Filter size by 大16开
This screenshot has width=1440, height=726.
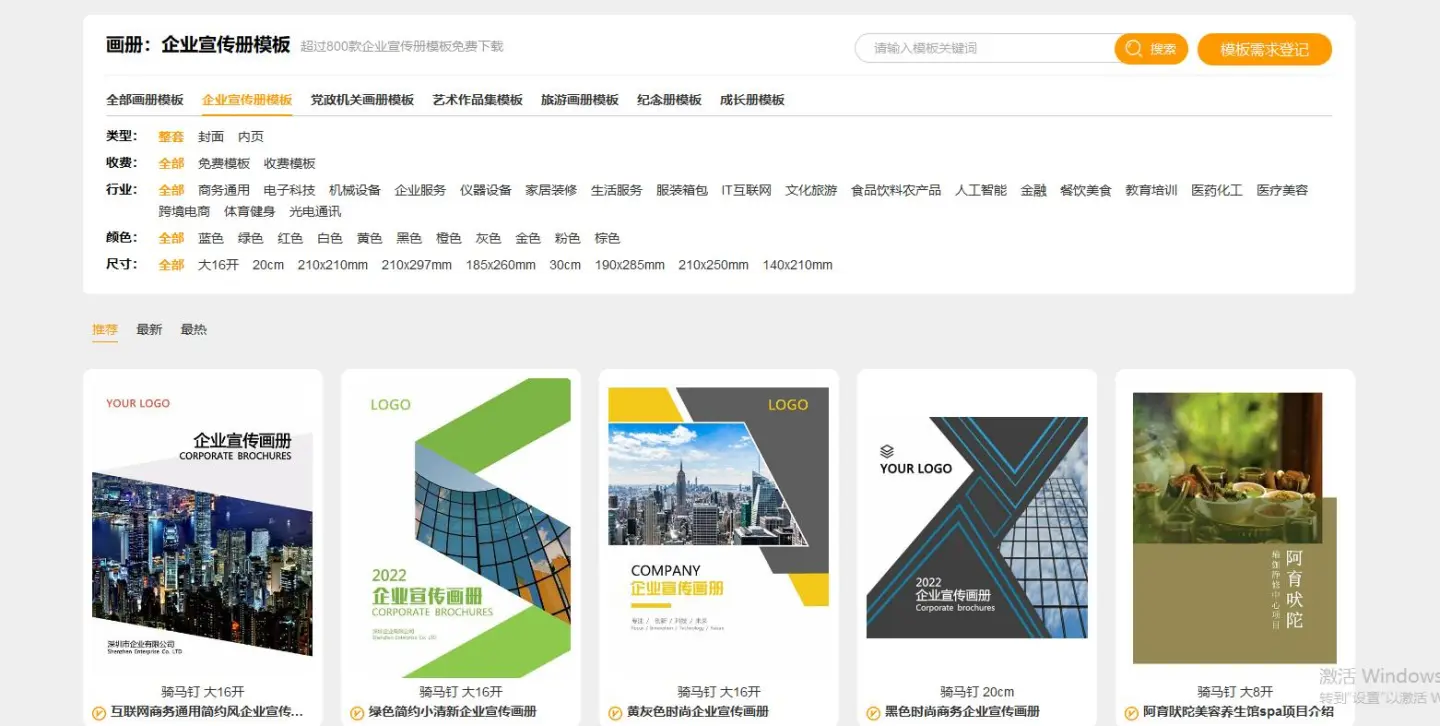coord(218,265)
